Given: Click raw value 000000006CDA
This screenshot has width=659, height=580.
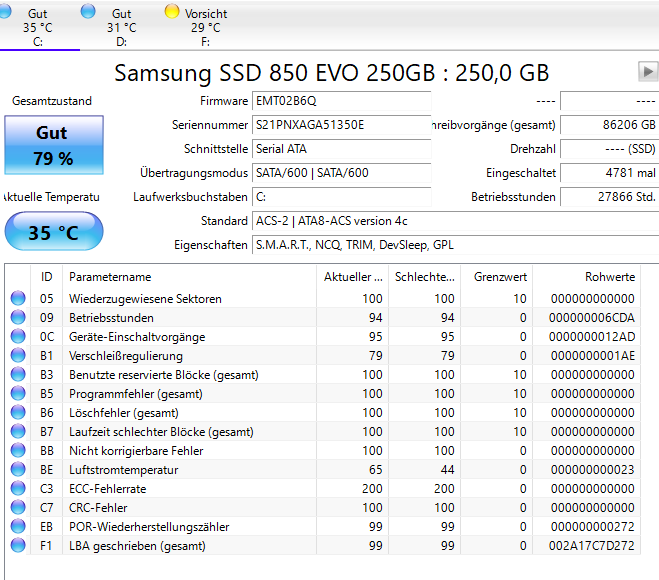Looking at the screenshot, I should pos(592,318).
